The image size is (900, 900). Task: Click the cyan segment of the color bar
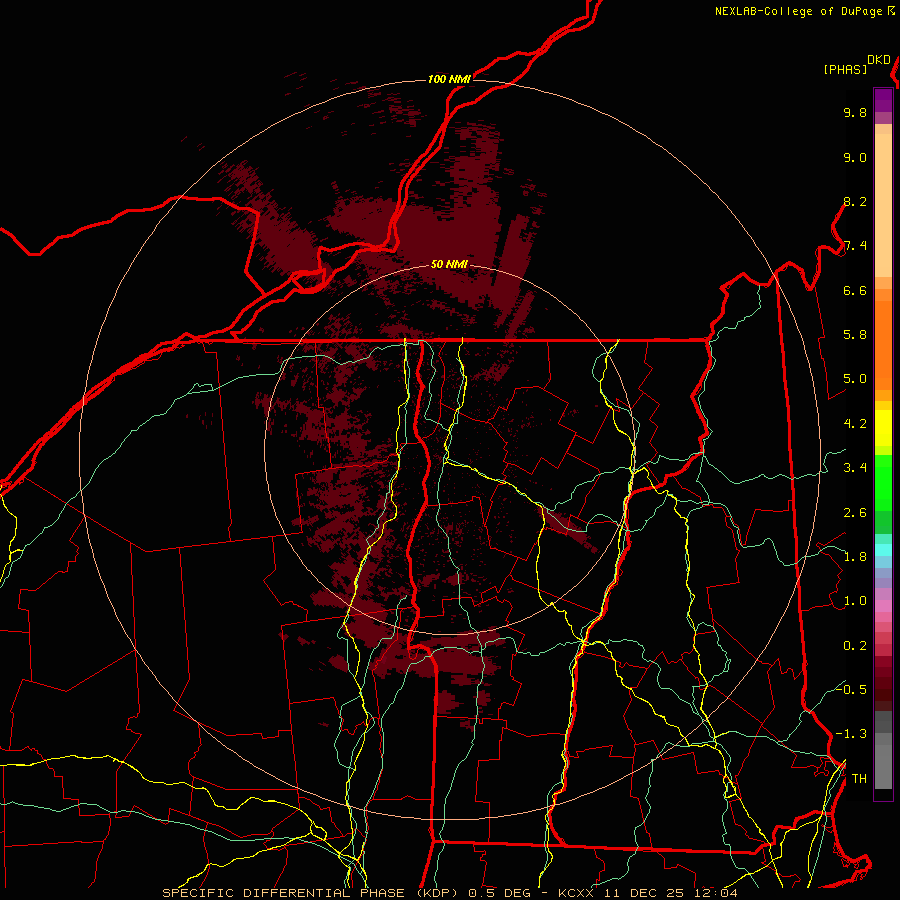[883, 550]
